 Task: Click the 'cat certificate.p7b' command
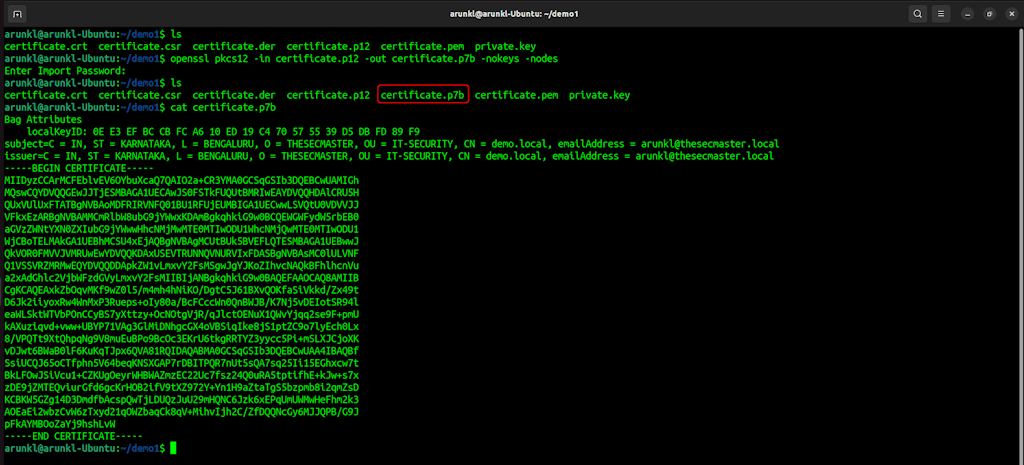[223, 107]
